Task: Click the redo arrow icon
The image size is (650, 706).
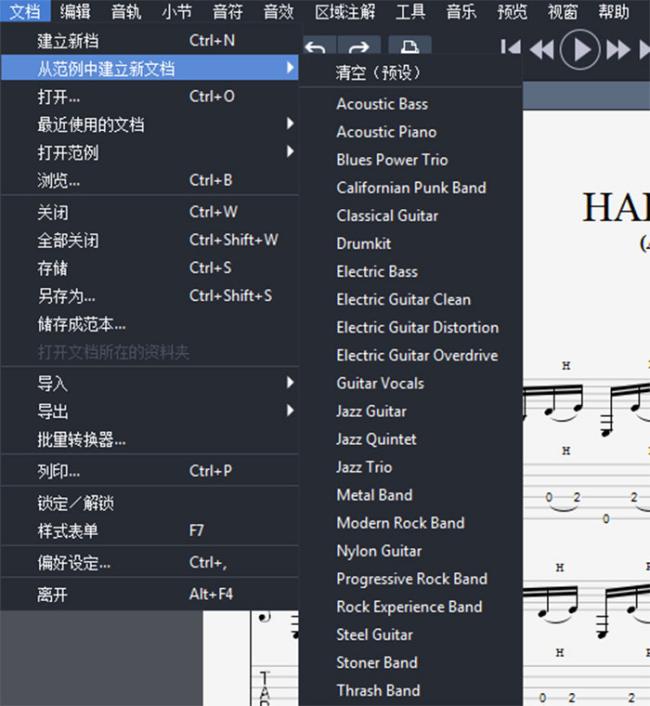Action: [x=358, y=49]
